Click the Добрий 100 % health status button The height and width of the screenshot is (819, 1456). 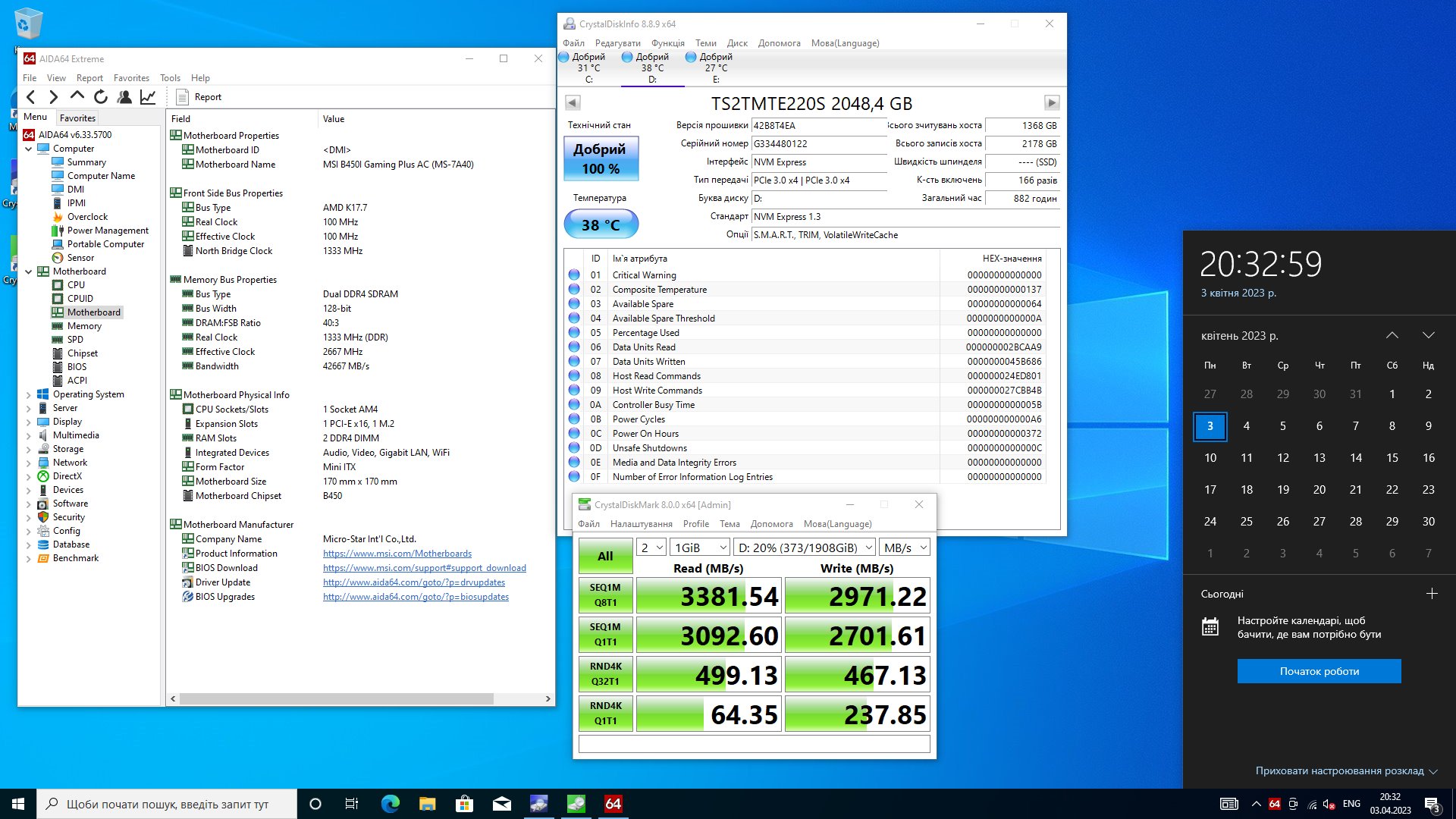tap(601, 158)
